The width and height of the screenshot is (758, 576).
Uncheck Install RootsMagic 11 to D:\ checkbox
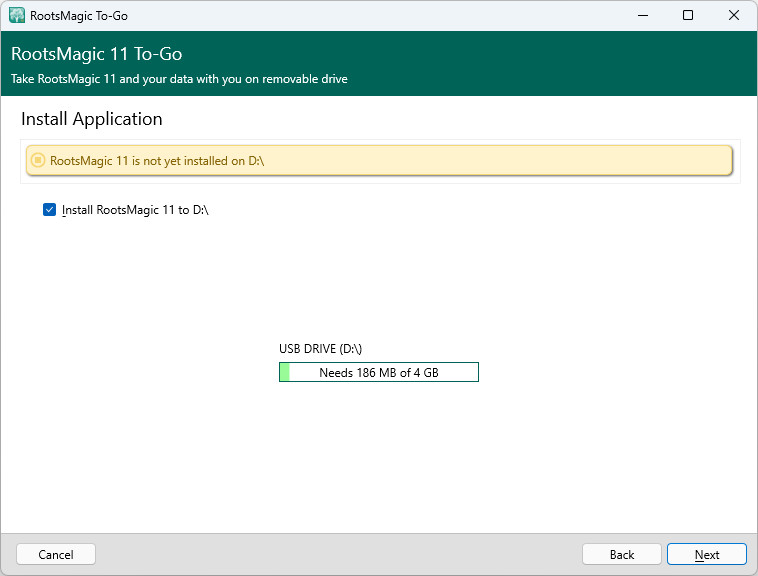pos(49,210)
